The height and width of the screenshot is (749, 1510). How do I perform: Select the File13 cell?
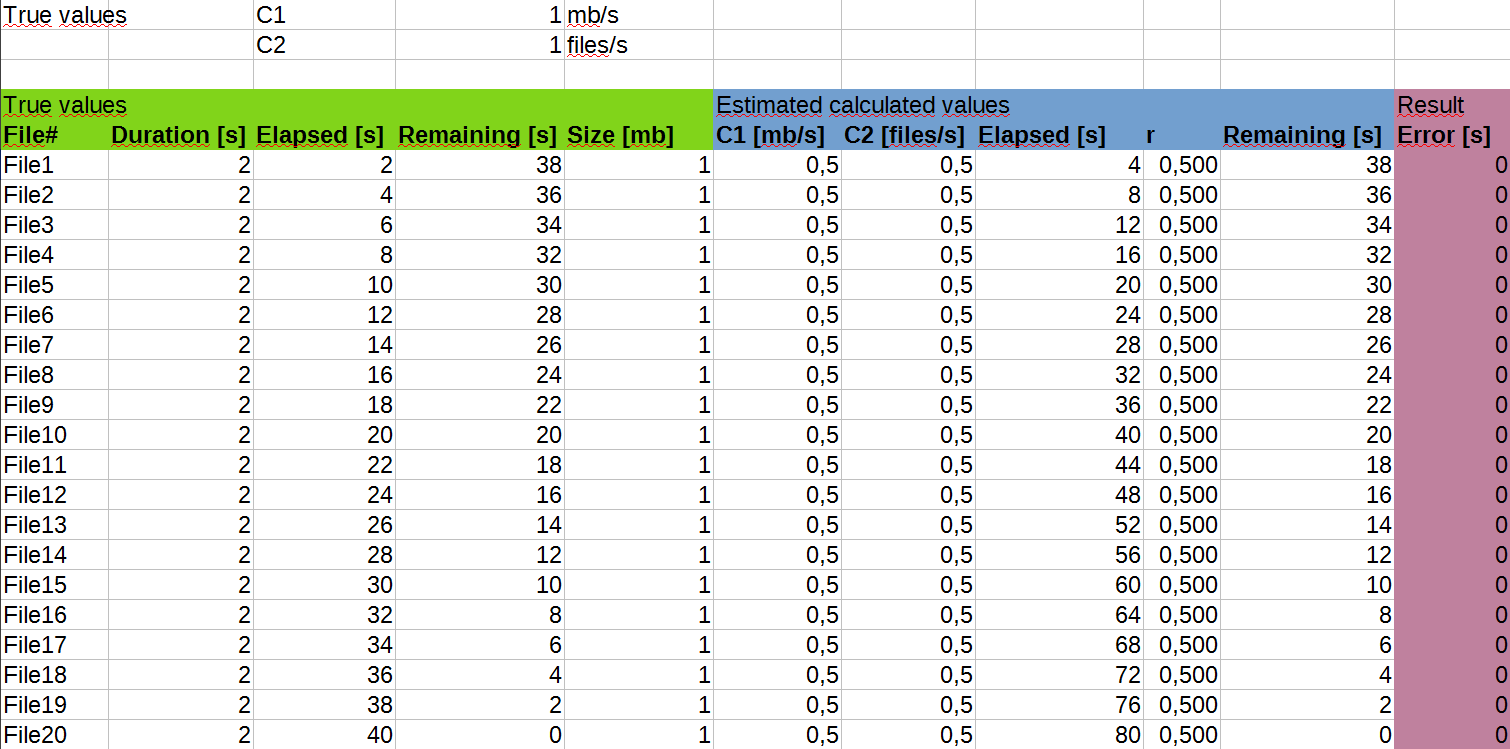pos(55,525)
